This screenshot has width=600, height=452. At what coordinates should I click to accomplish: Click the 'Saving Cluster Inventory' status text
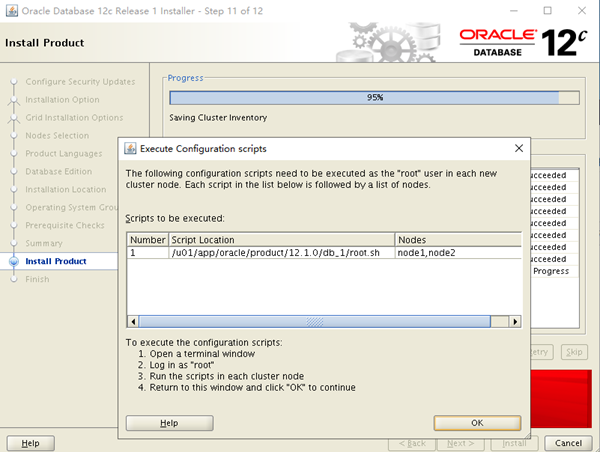218,117
